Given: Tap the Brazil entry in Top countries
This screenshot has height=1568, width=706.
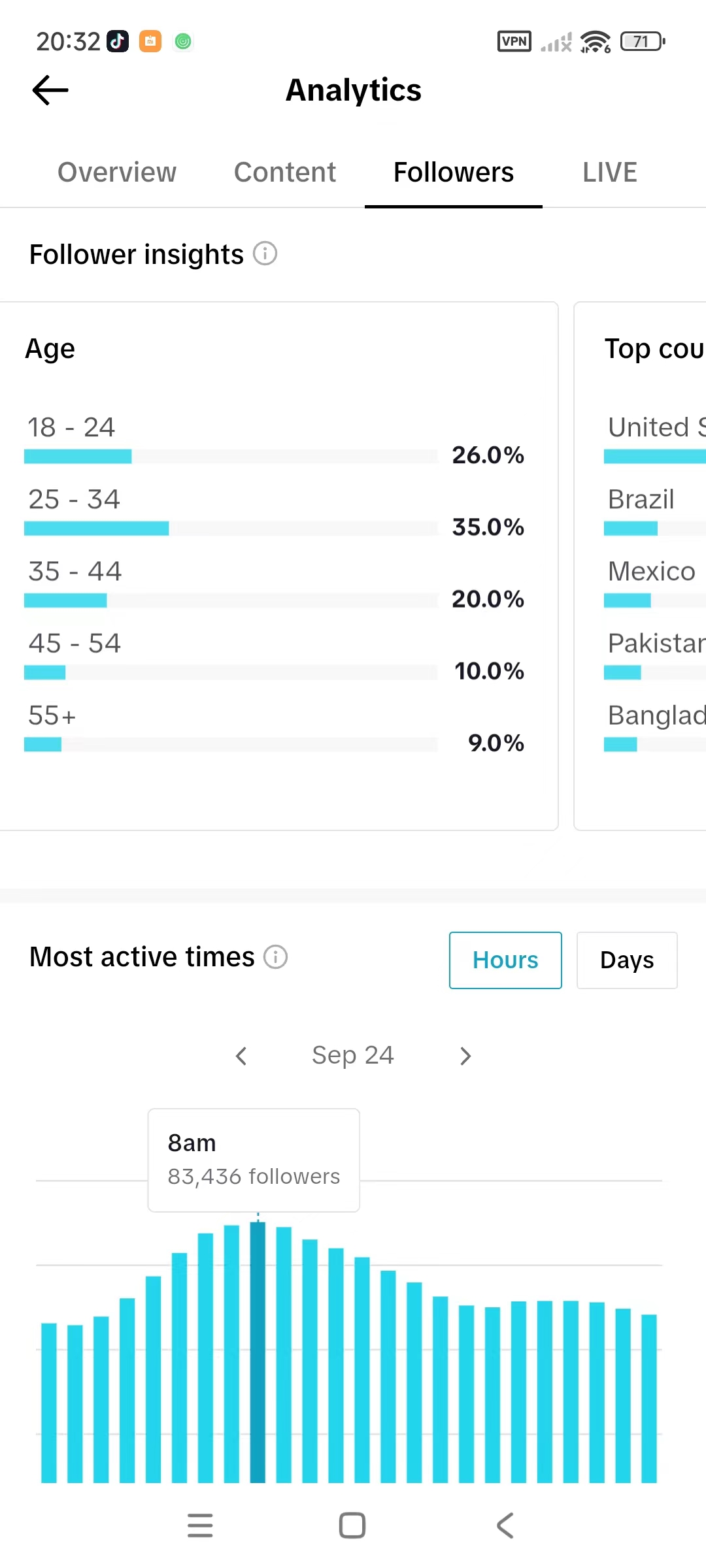Looking at the screenshot, I should coord(641,500).
